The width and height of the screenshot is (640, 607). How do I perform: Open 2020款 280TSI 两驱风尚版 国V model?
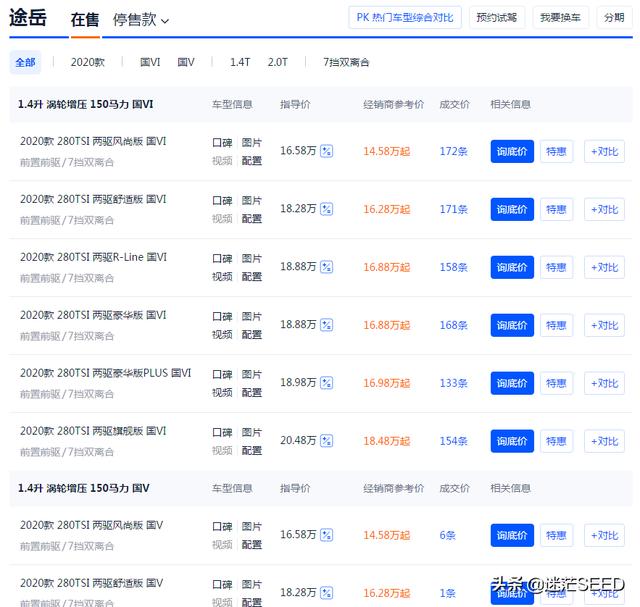tap(91, 525)
